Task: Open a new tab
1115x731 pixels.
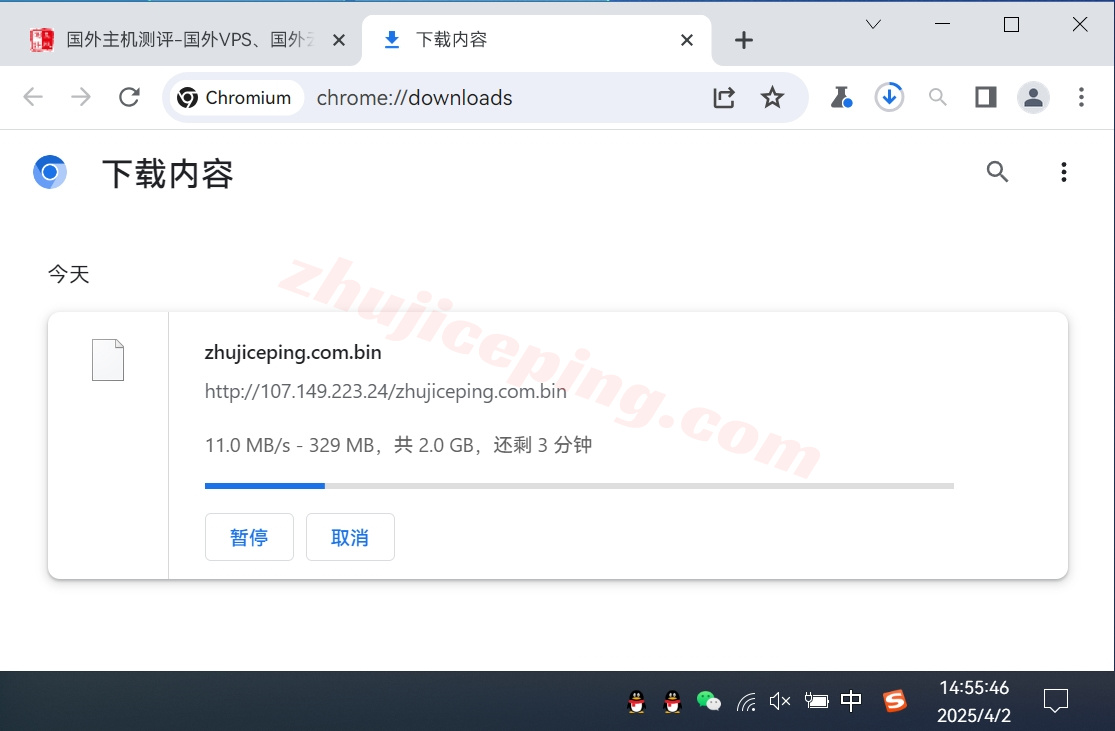Action: (x=744, y=41)
